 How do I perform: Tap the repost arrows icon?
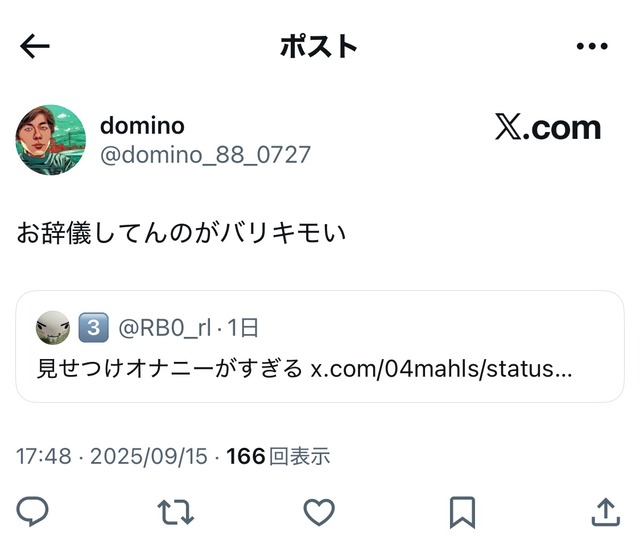(x=176, y=512)
